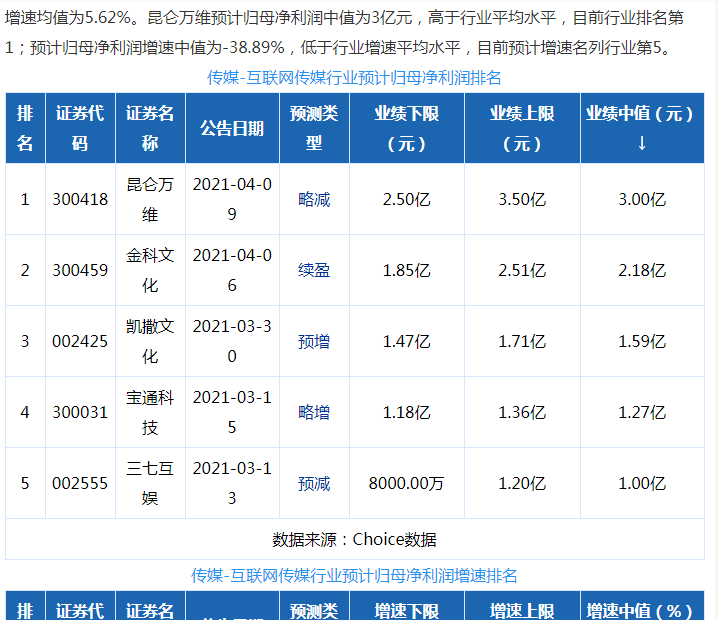The height and width of the screenshot is (620, 718).
Task: Click the date 2021-04-09 cell
Action: (x=232, y=200)
